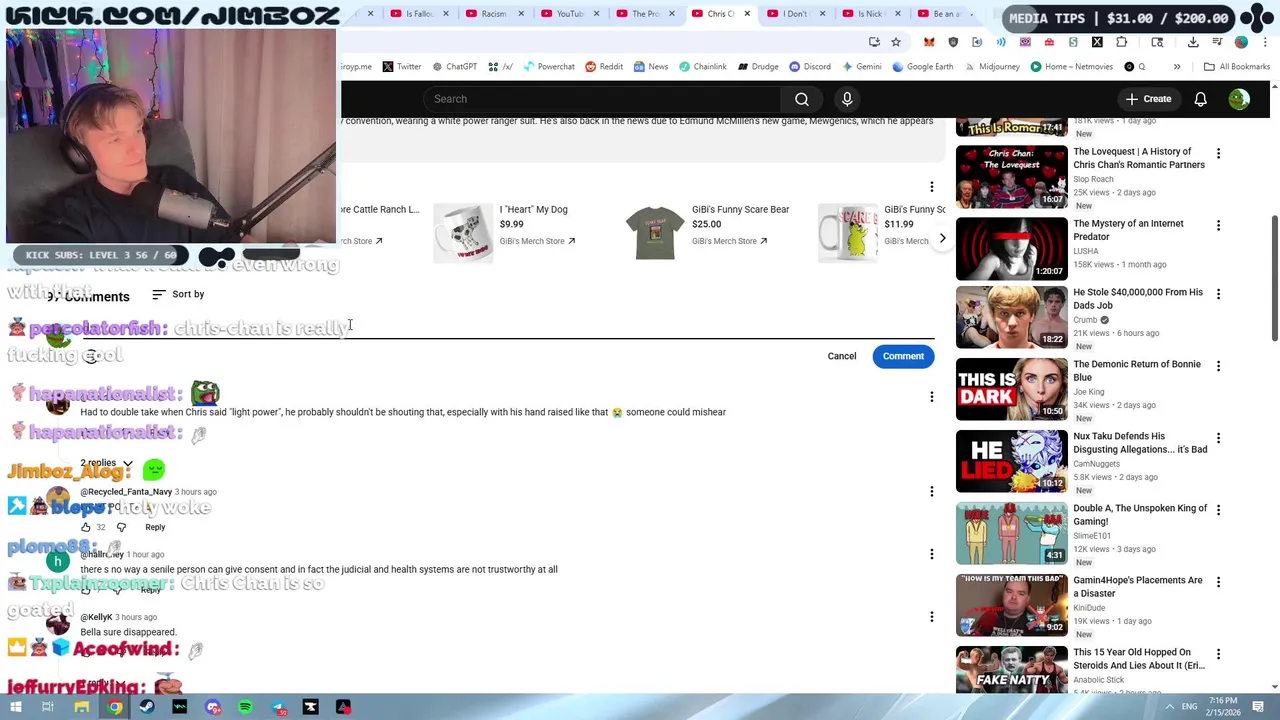Open the Midjourney bookmark

[x=992, y=67]
